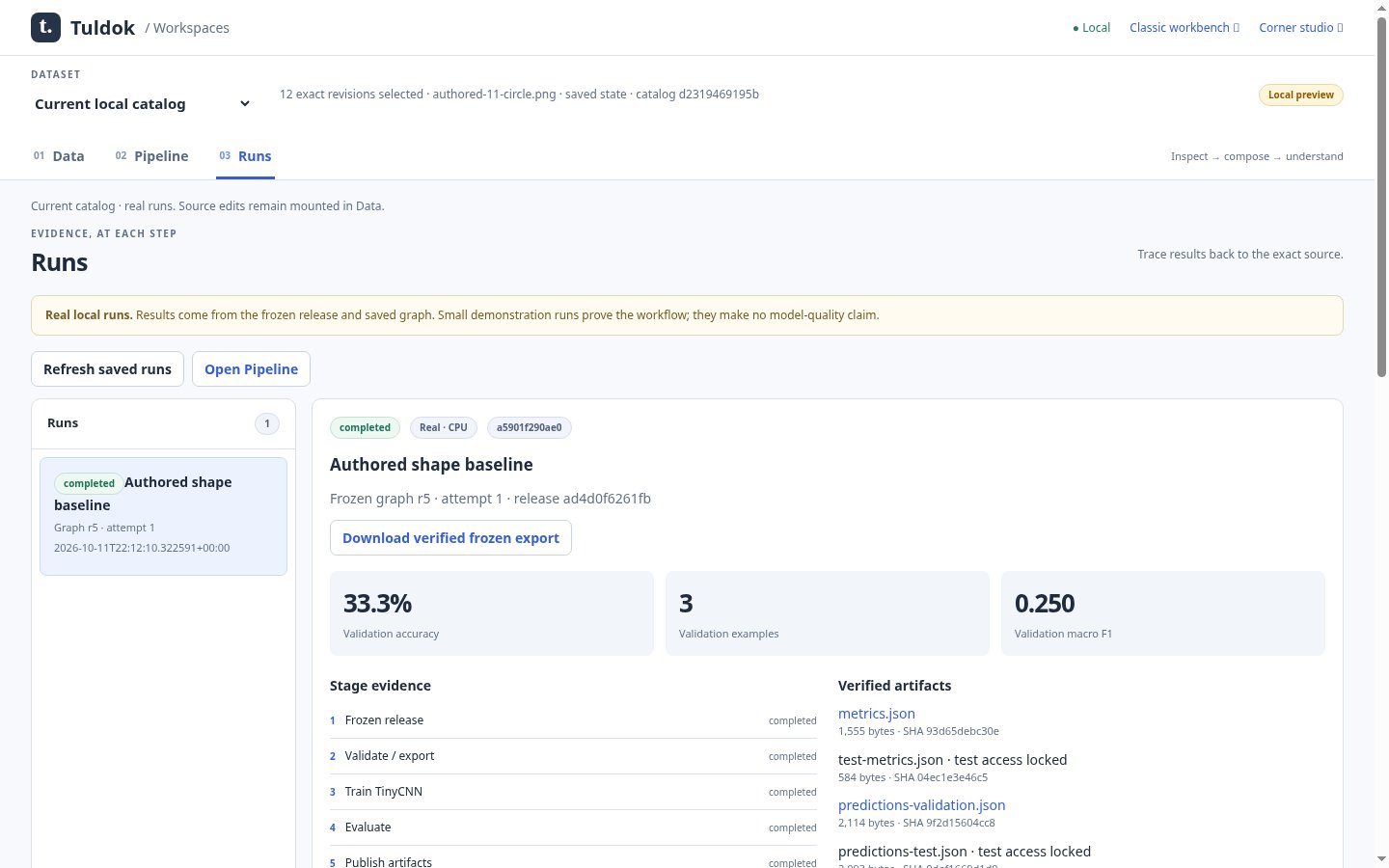The width and height of the screenshot is (1389, 868).
Task: Click test-metrics.json locked artifact text
Action: click(x=952, y=760)
